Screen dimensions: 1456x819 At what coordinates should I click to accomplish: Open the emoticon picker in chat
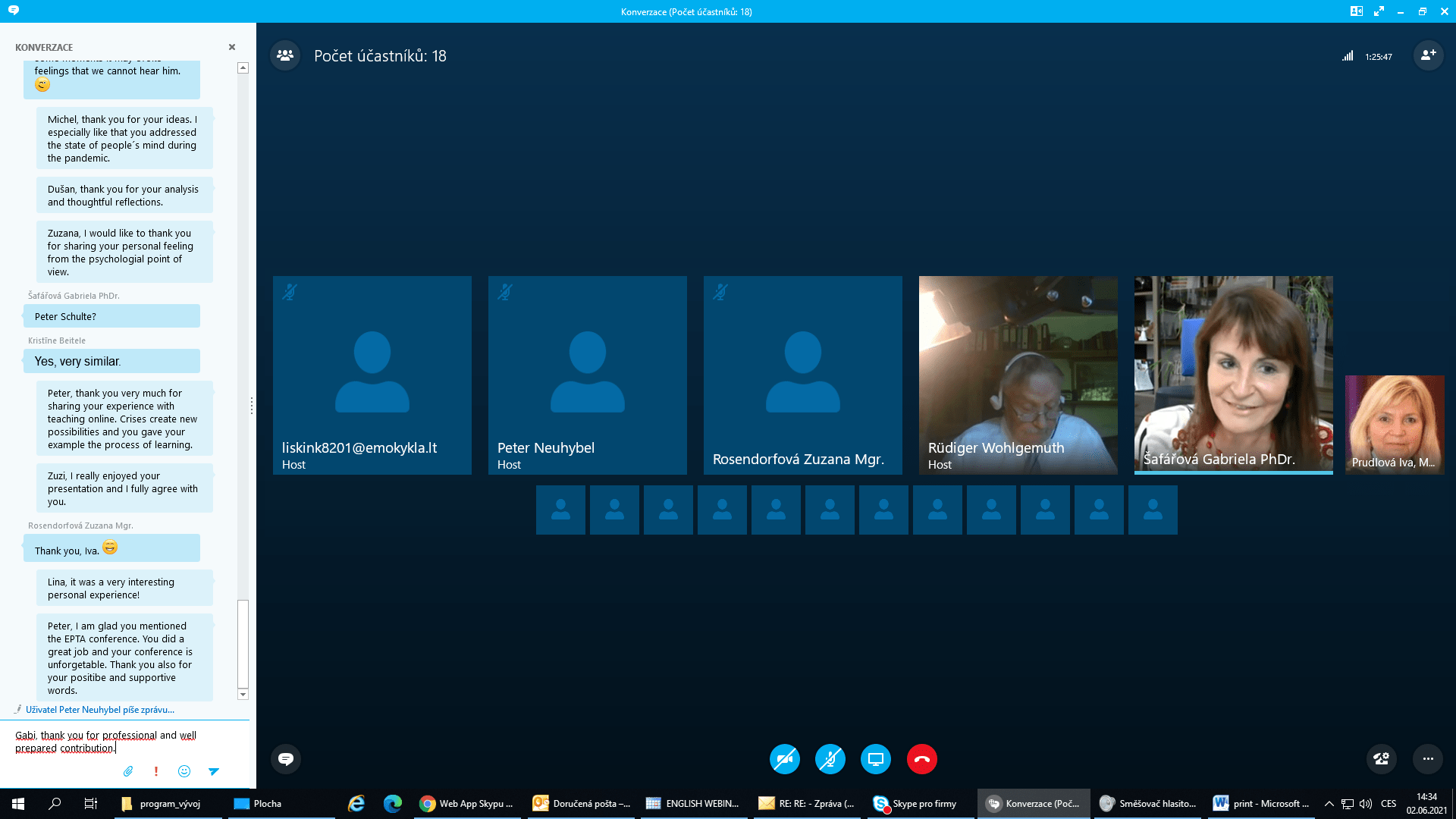point(184,771)
